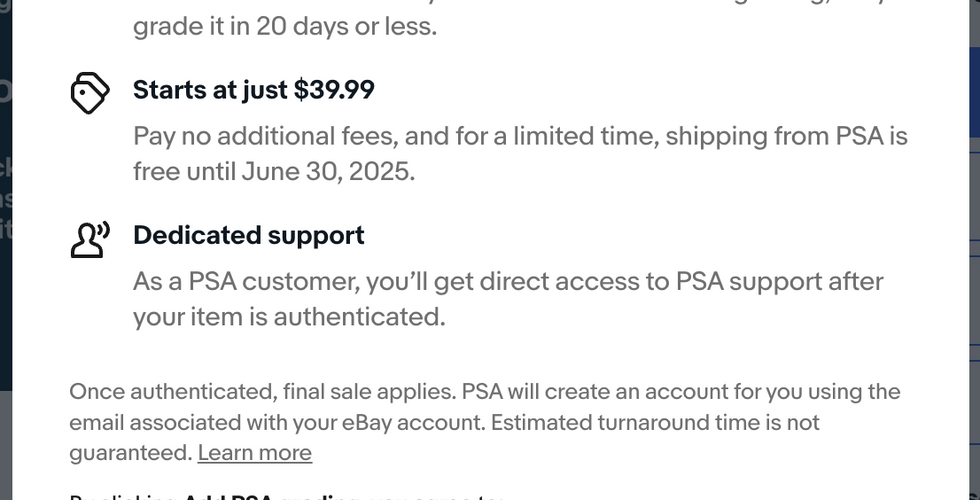Click the price tag icon

[89, 93]
